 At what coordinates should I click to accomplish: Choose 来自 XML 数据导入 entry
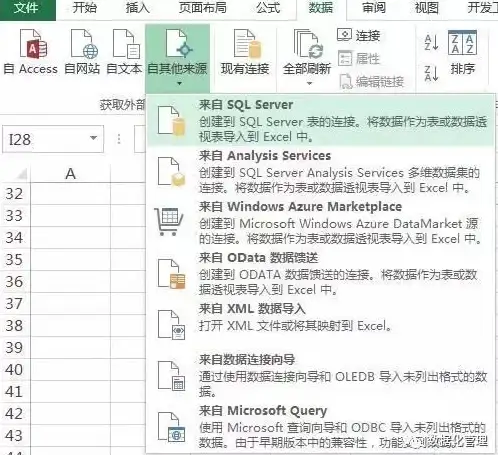(x=320, y=325)
